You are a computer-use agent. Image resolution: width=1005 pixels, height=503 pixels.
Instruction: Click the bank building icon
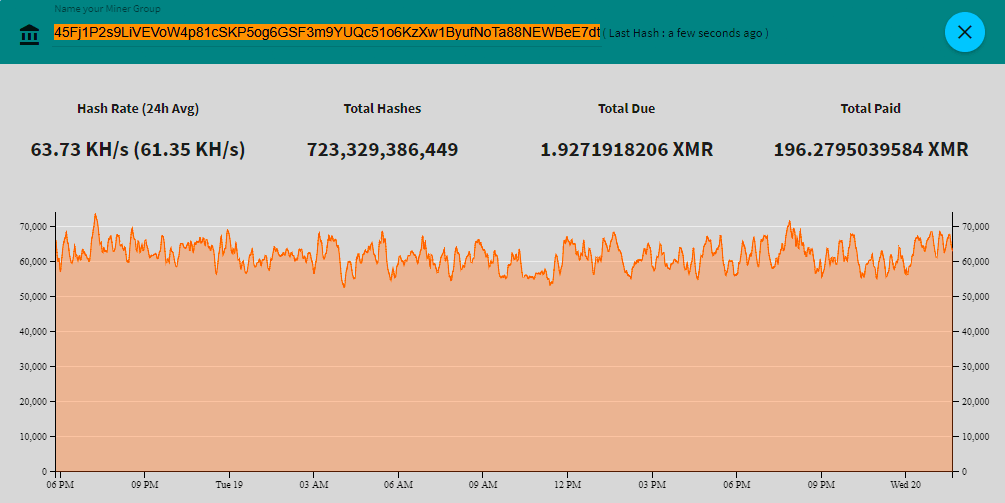point(29,34)
